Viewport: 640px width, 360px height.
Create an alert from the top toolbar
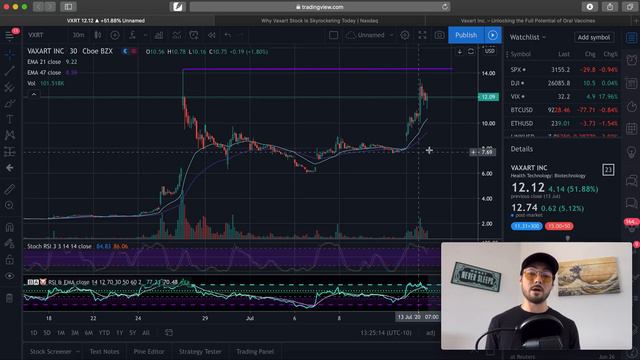click(194, 36)
